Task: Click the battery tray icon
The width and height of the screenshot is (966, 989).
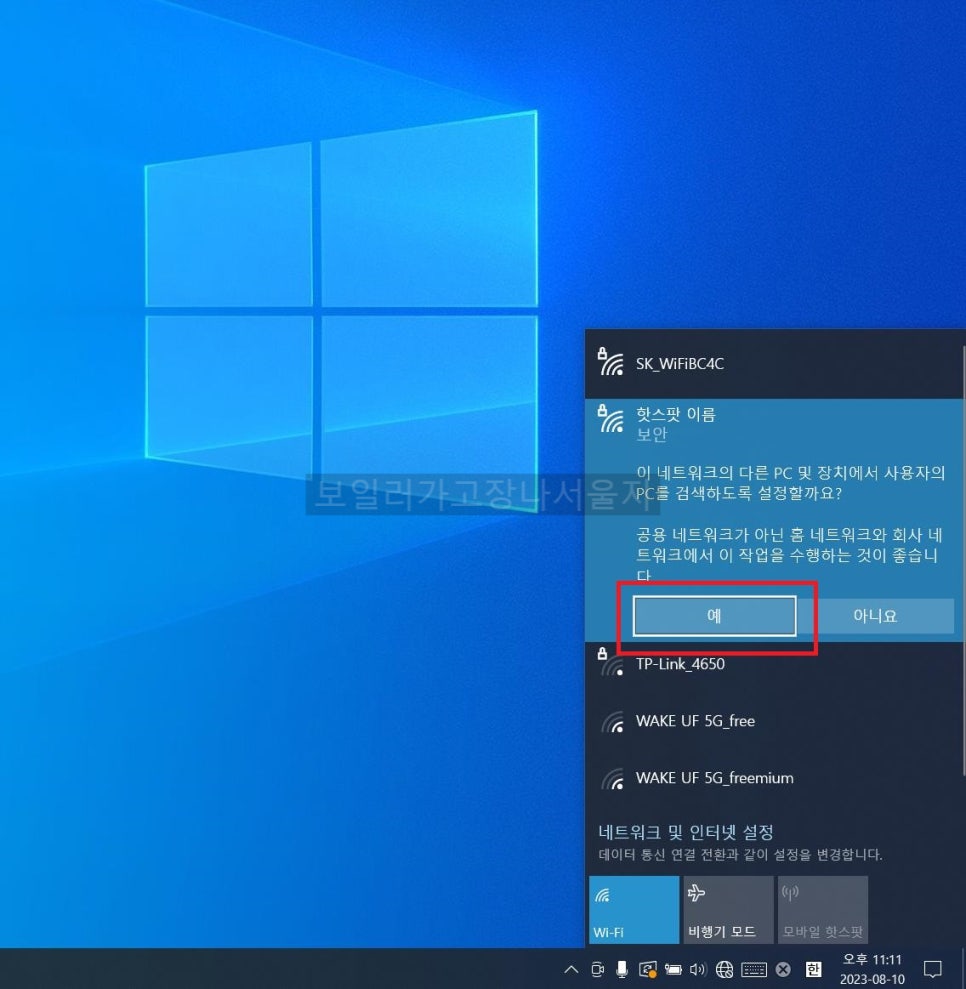Action: [673, 969]
